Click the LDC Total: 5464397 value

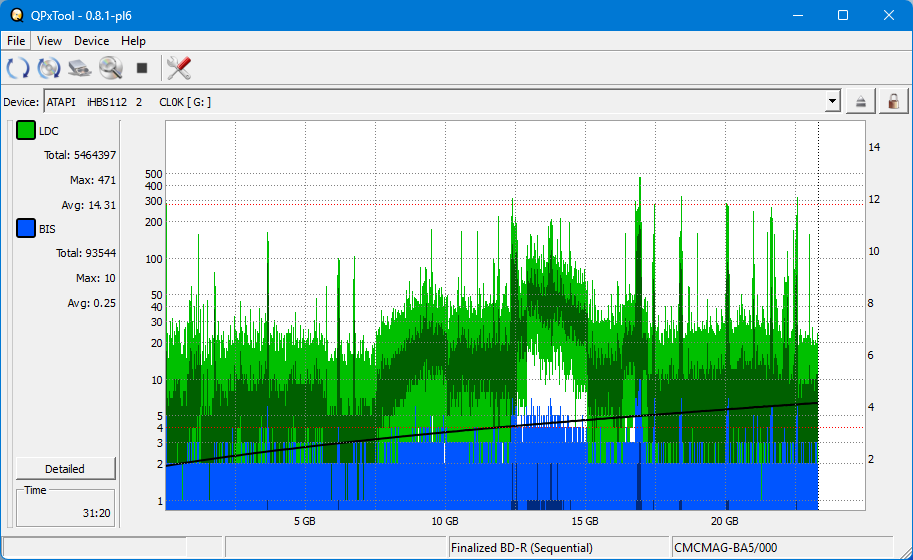[x=80, y=155]
